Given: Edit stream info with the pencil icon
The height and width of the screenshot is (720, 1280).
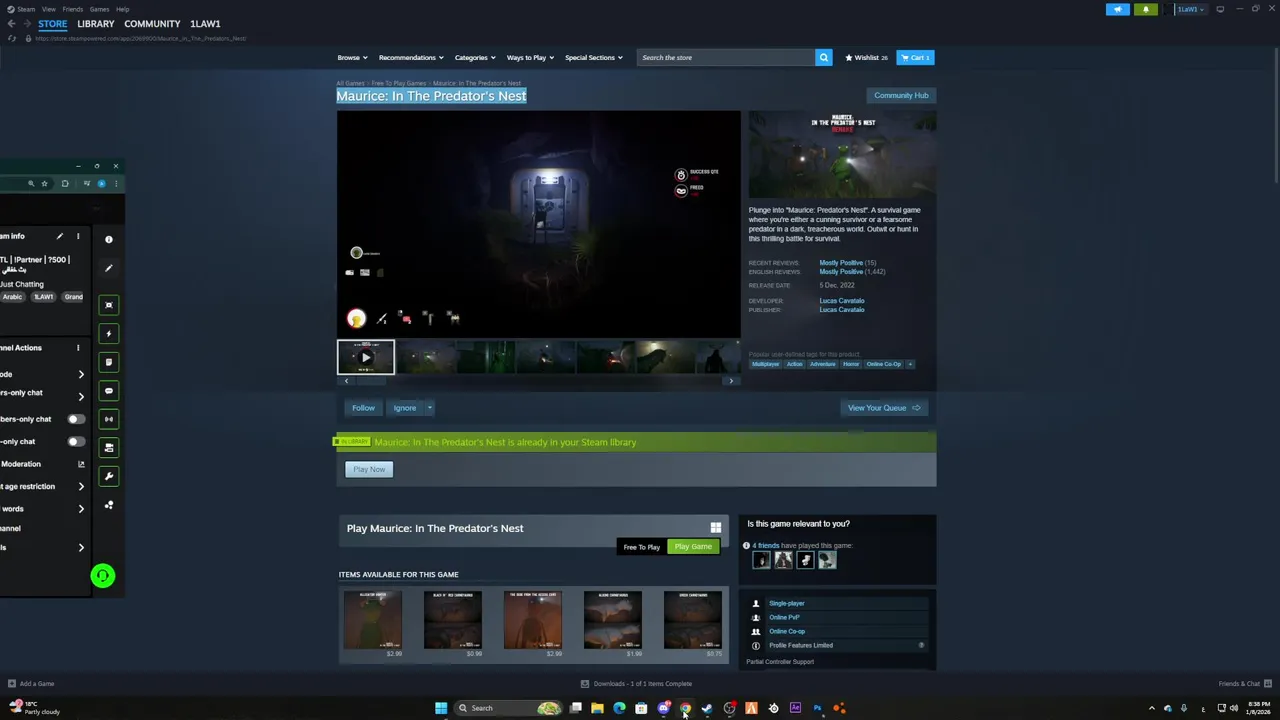Looking at the screenshot, I should click(59, 236).
